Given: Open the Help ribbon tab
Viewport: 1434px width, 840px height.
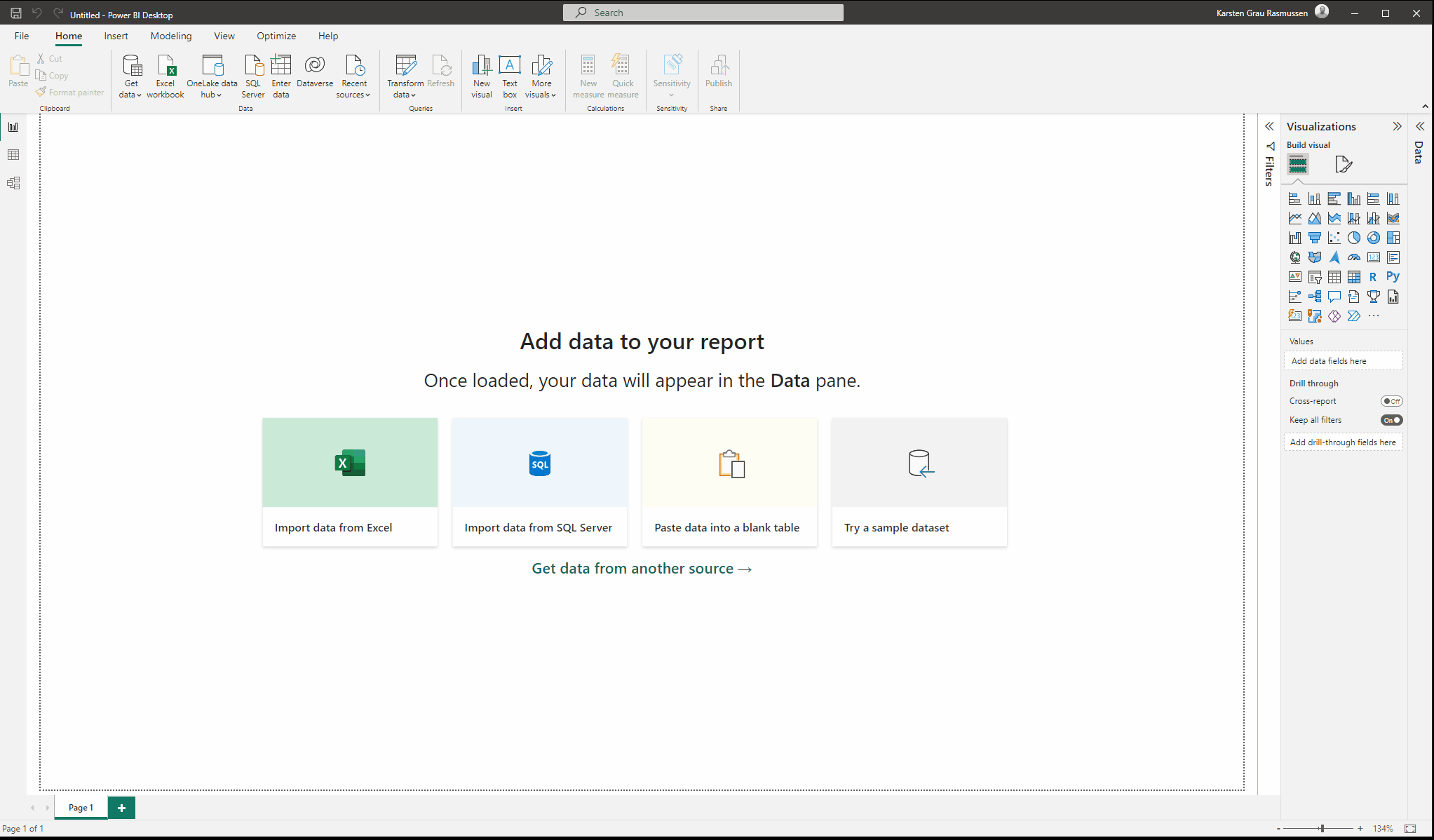Looking at the screenshot, I should [x=328, y=36].
